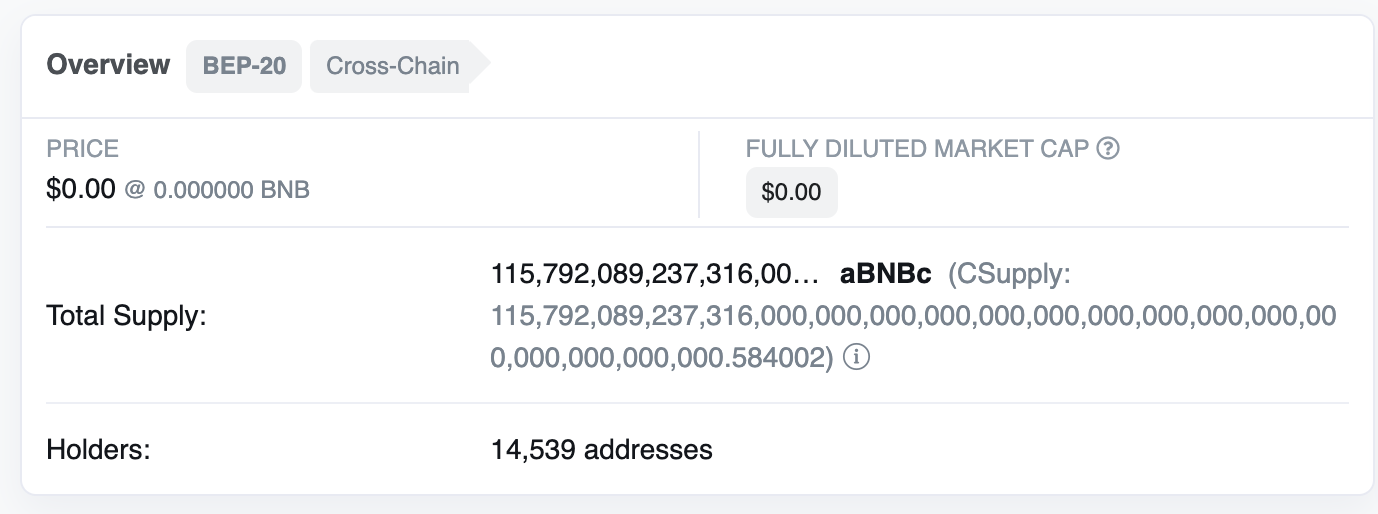
Task: Click the Holders label
Action: 98,450
